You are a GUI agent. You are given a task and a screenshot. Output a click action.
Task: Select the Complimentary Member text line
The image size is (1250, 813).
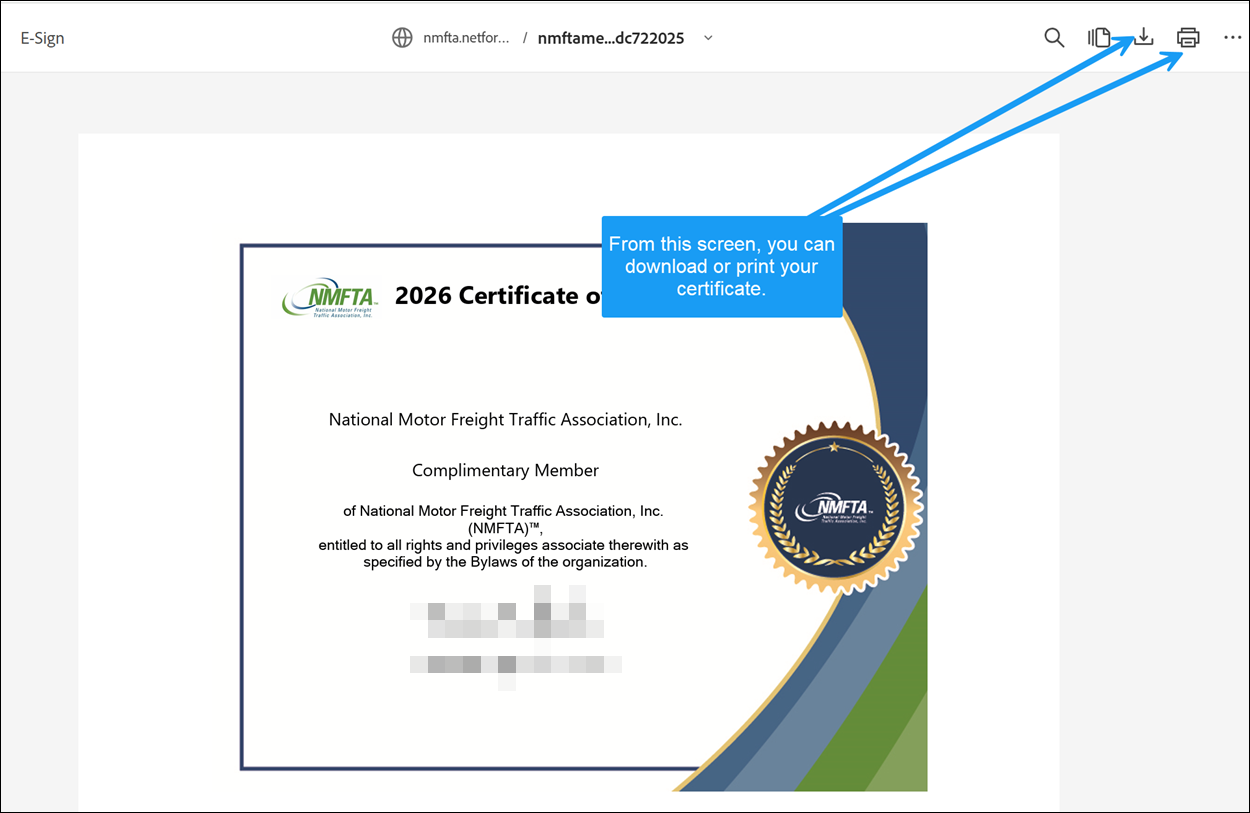click(x=505, y=470)
